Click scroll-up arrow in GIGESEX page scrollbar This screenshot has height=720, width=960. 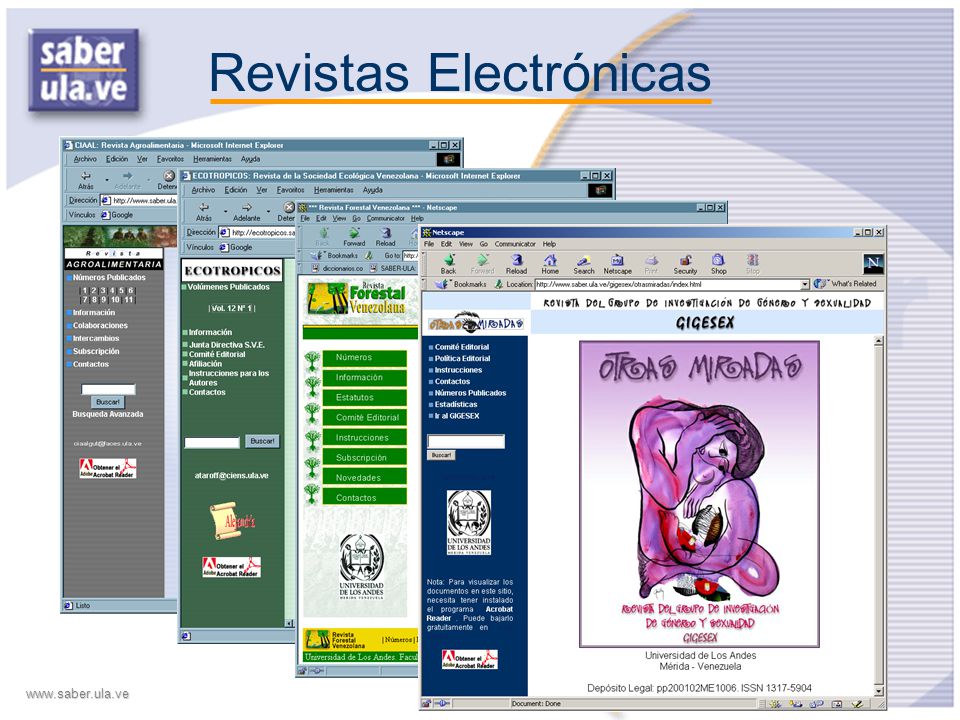879,341
